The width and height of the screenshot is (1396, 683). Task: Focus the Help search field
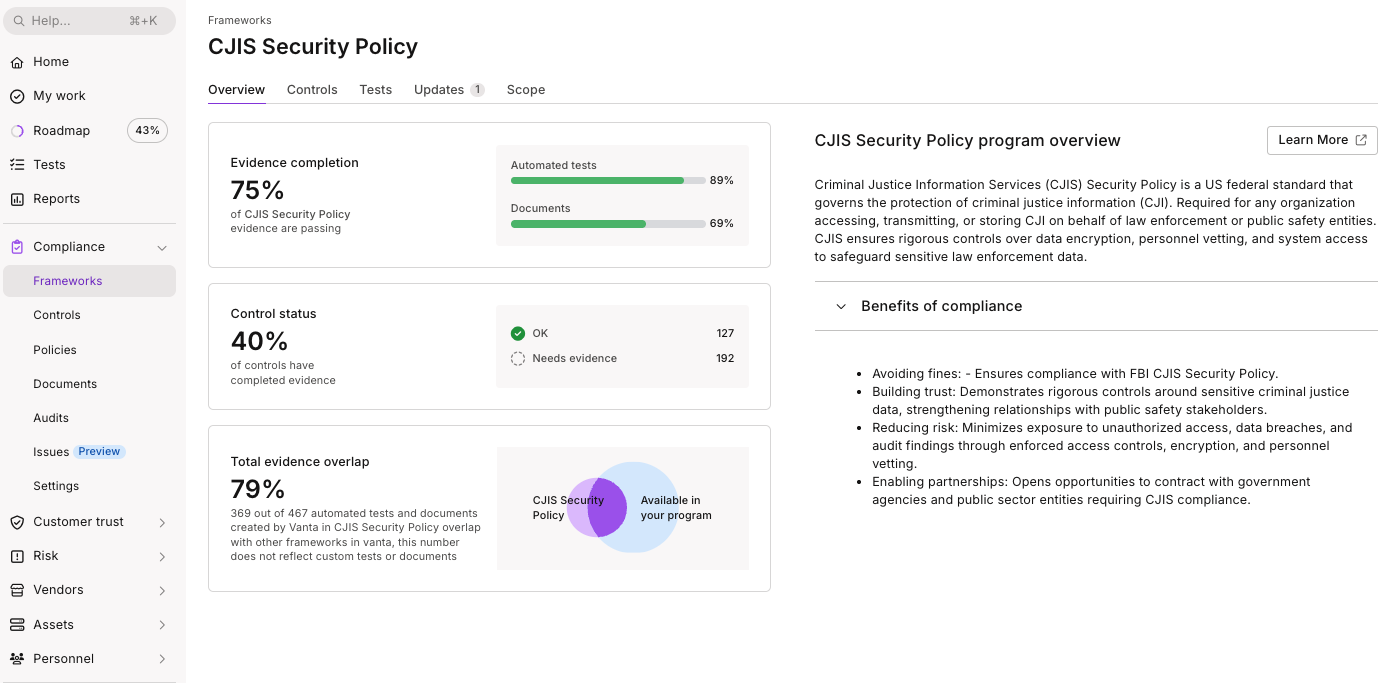pos(90,21)
